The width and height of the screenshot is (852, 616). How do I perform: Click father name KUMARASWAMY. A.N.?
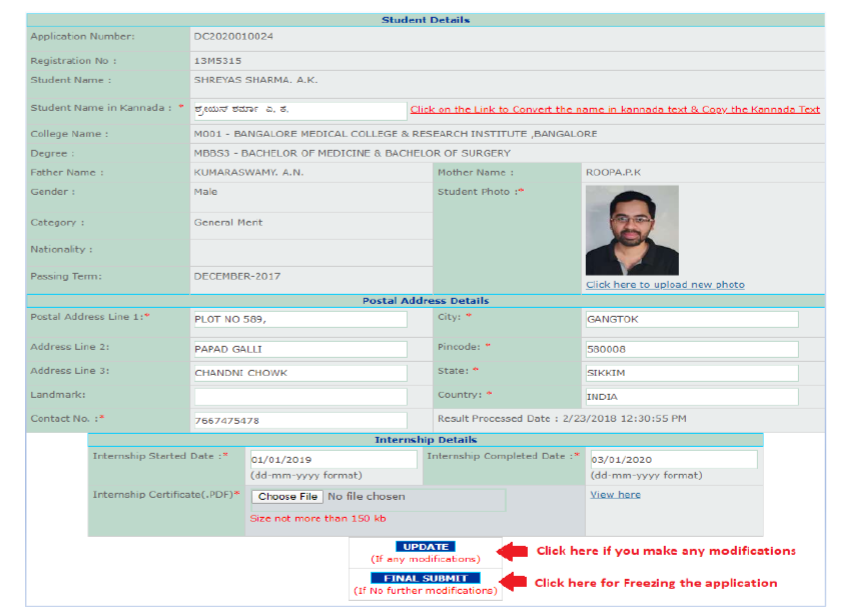pos(249,172)
